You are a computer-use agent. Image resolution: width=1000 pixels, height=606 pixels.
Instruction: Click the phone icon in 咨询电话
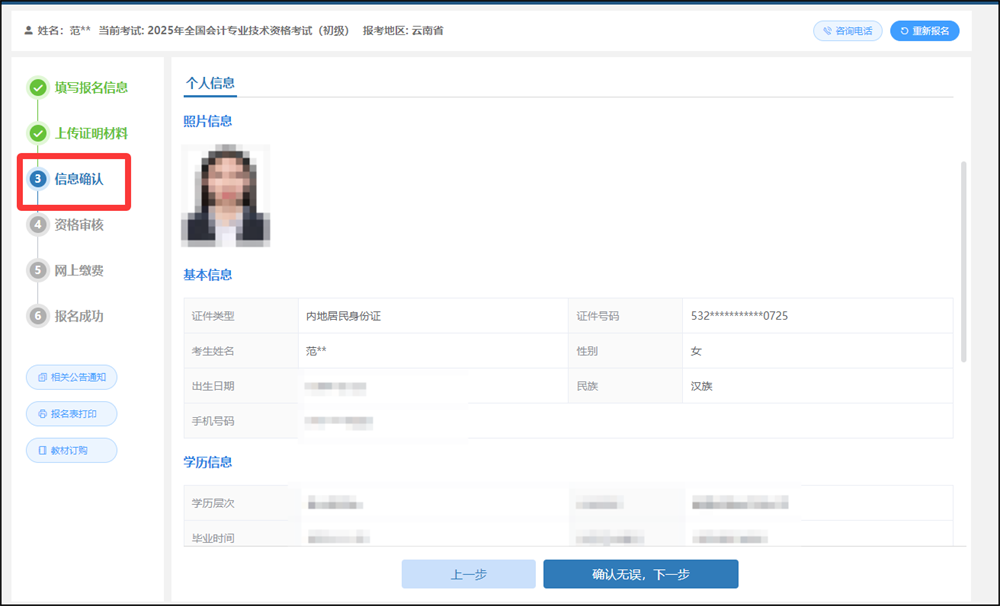coord(827,31)
